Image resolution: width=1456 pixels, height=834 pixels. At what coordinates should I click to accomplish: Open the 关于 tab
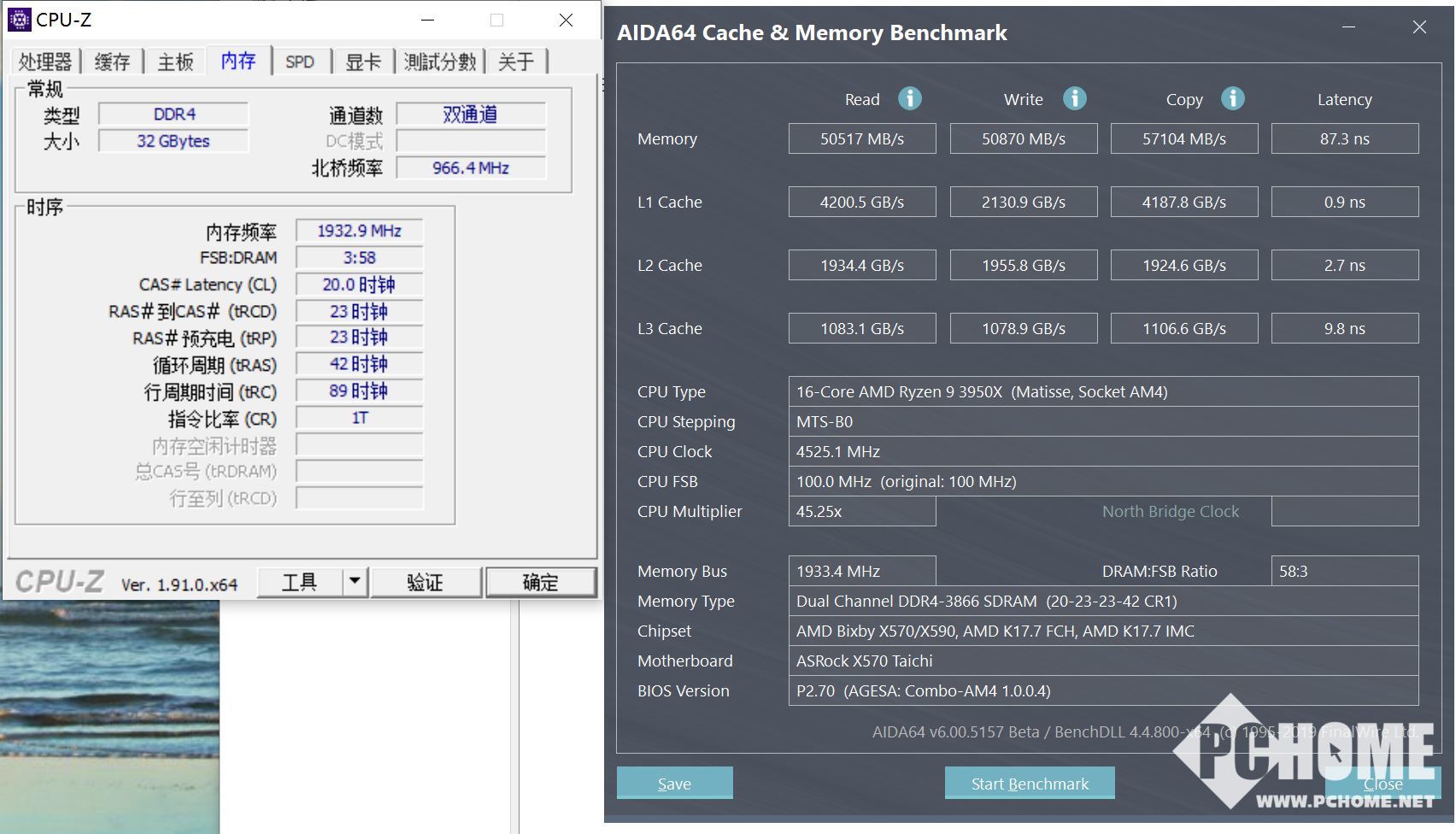tap(516, 62)
